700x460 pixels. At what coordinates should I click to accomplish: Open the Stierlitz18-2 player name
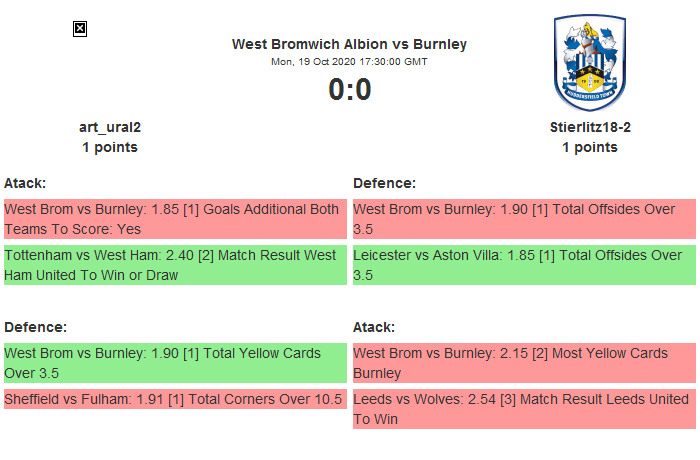pos(590,127)
